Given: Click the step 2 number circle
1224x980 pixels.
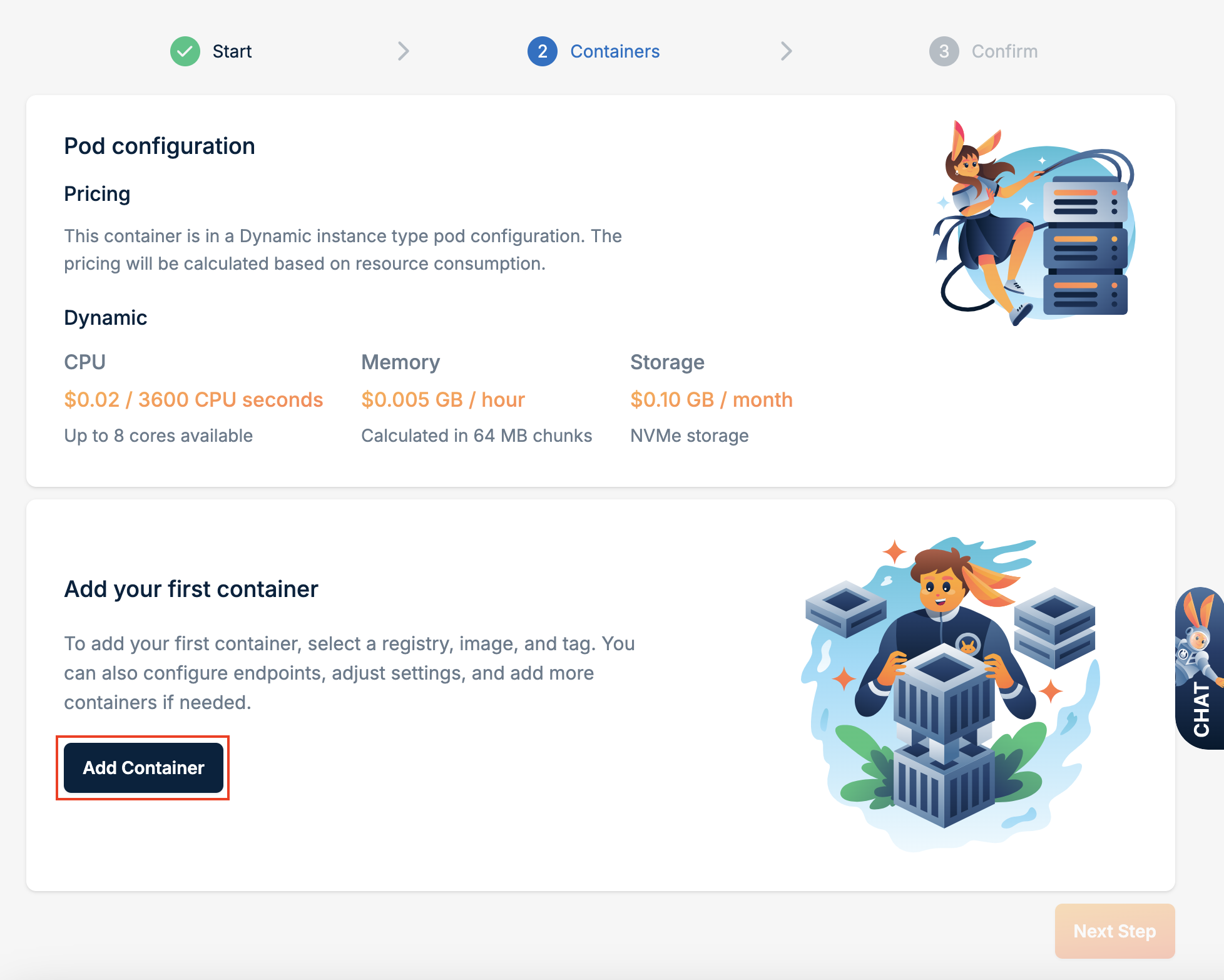Looking at the screenshot, I should point(542,51).
